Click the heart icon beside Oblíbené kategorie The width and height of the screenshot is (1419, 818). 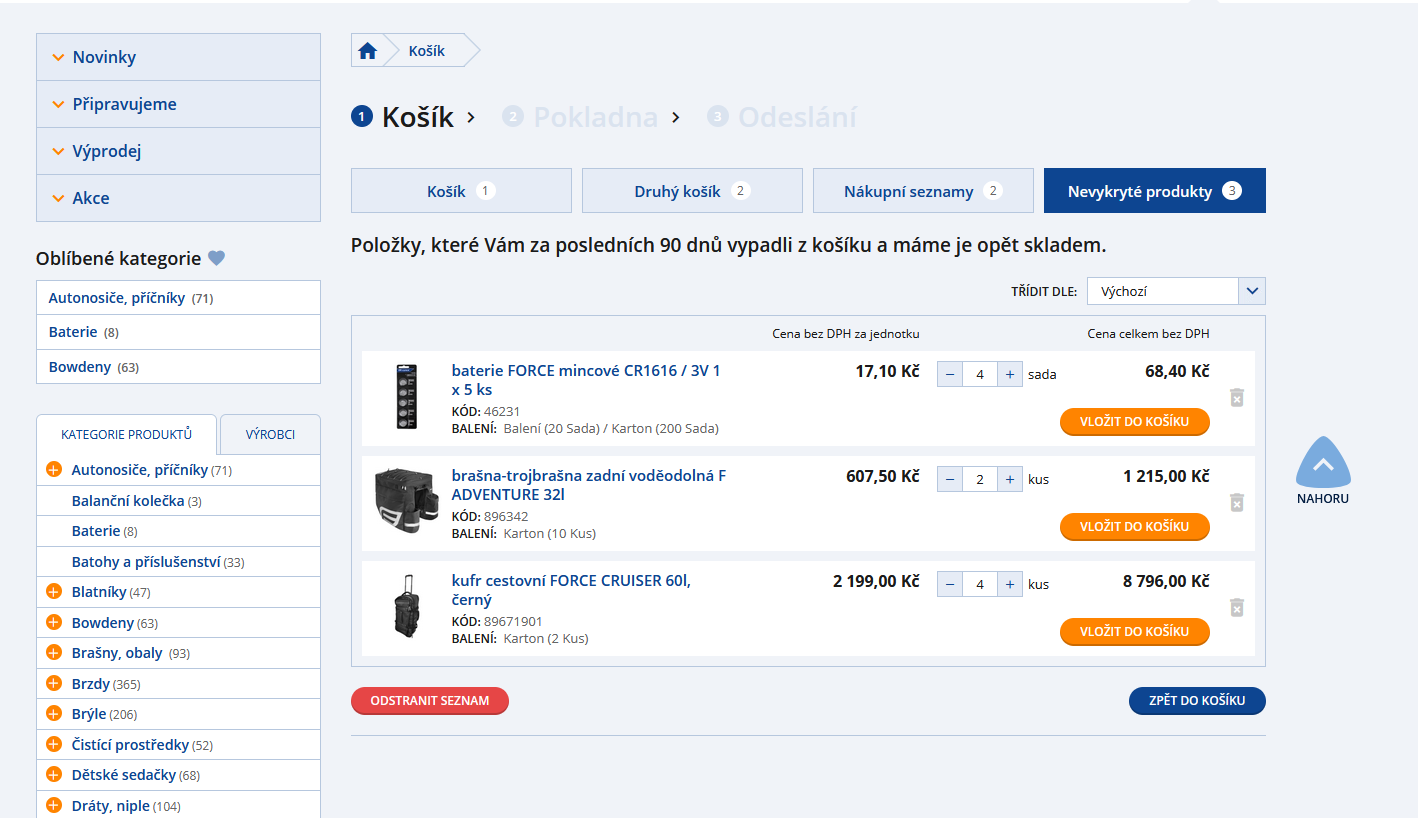pyautogui.click(x=216, y=259)
